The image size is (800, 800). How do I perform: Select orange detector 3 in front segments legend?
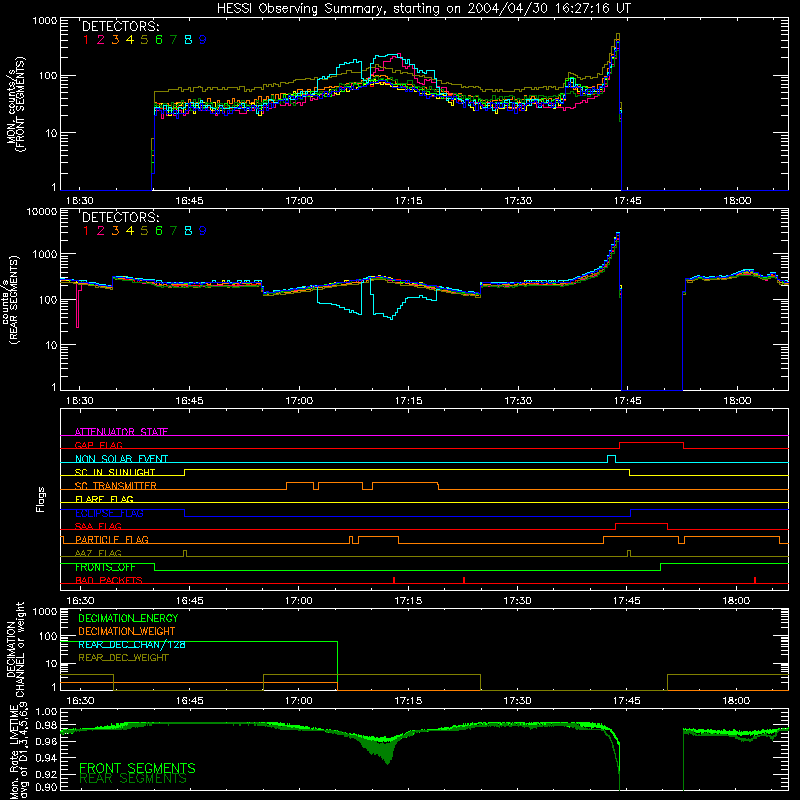click(x=115, y=40)
